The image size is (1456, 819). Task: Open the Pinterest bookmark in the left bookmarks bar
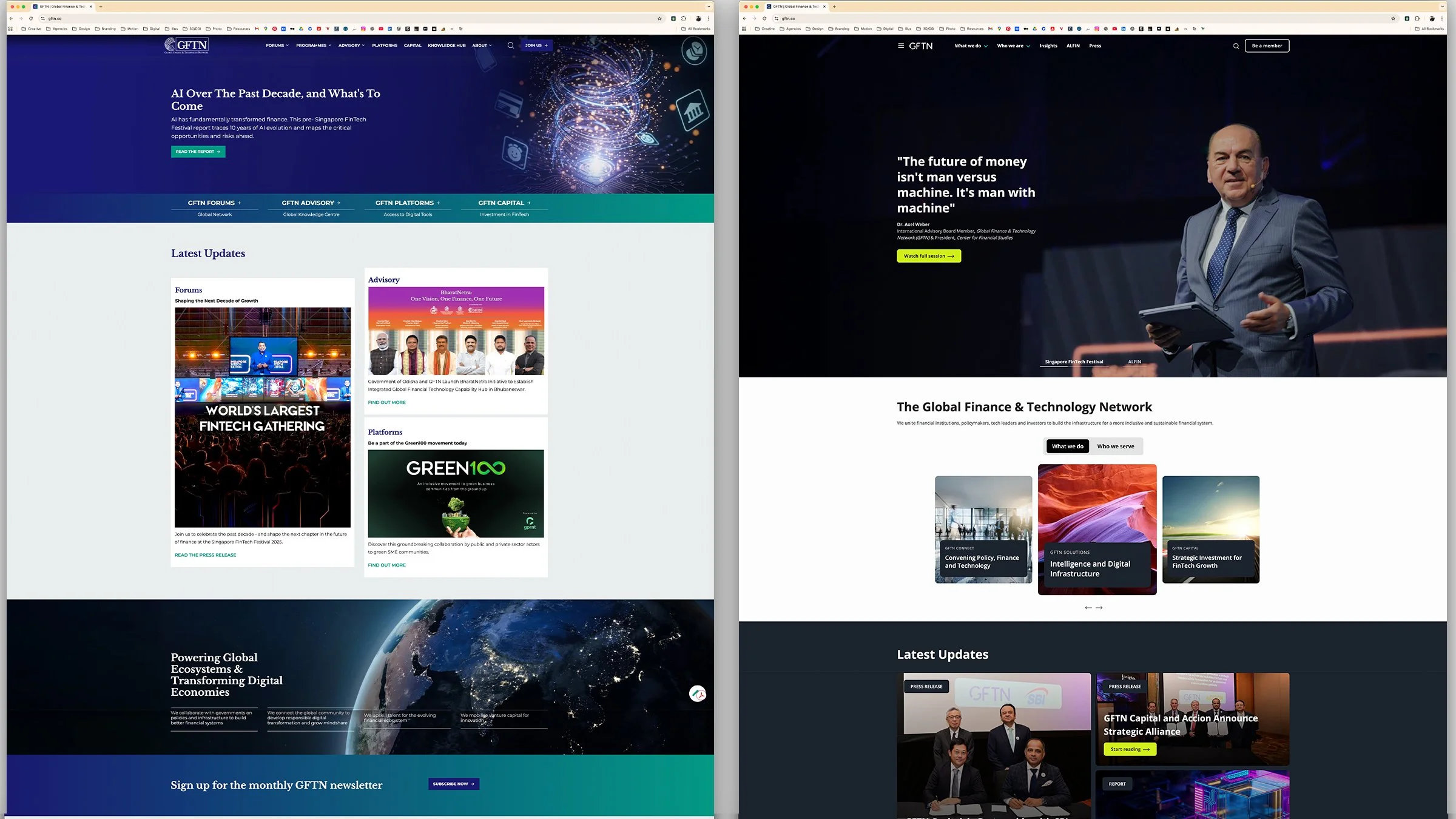pyautogui.click(x=274, y=29)
